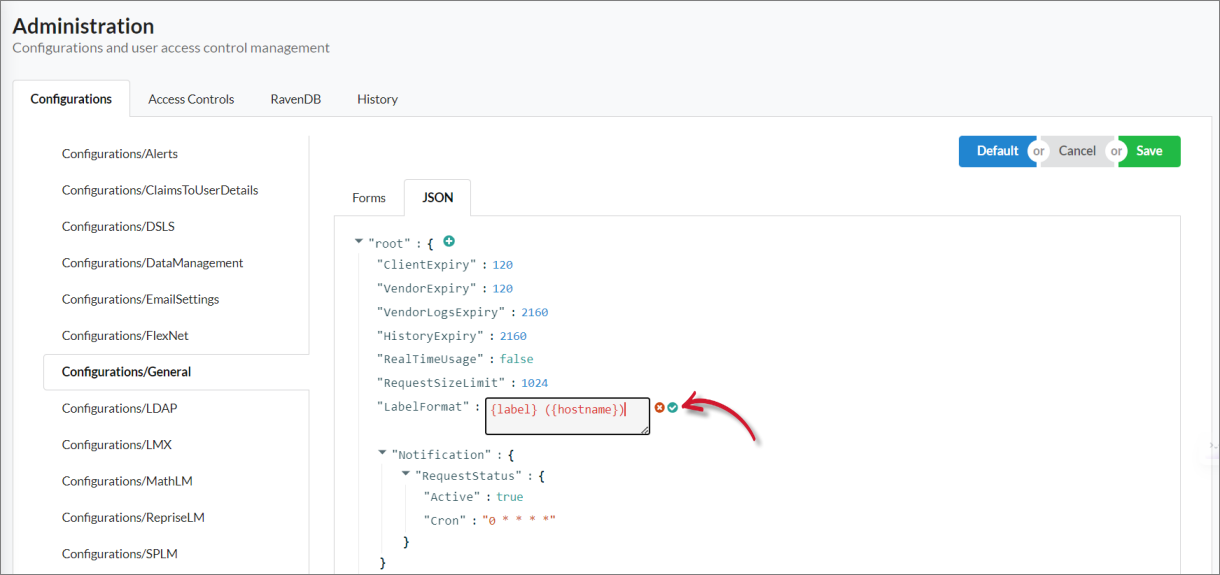Screen dimensions: 1220x575
Task: Open Configurations/DataManagement
Action: (152, 263)
